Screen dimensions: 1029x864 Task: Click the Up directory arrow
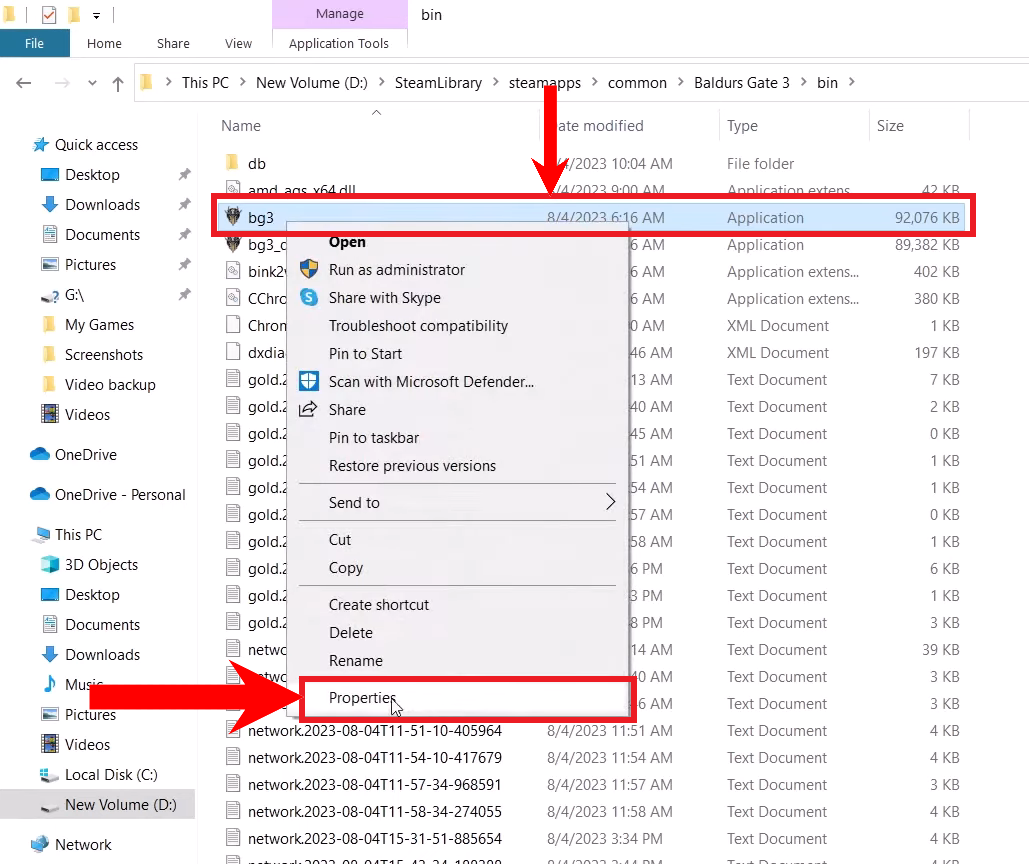coord(118,83)
